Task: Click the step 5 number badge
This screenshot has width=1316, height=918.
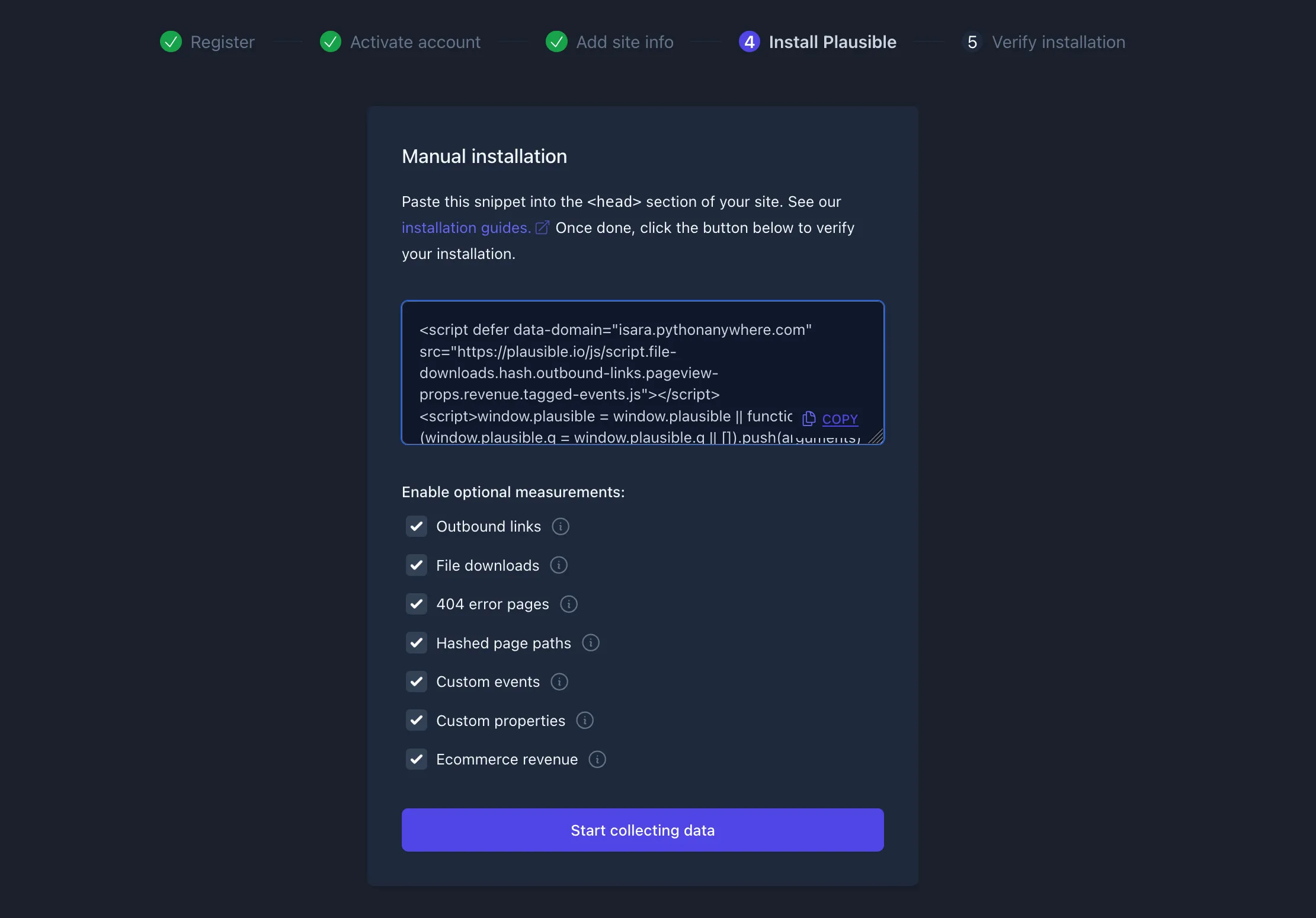Action: pyautogui.click(x=972, y=41)
